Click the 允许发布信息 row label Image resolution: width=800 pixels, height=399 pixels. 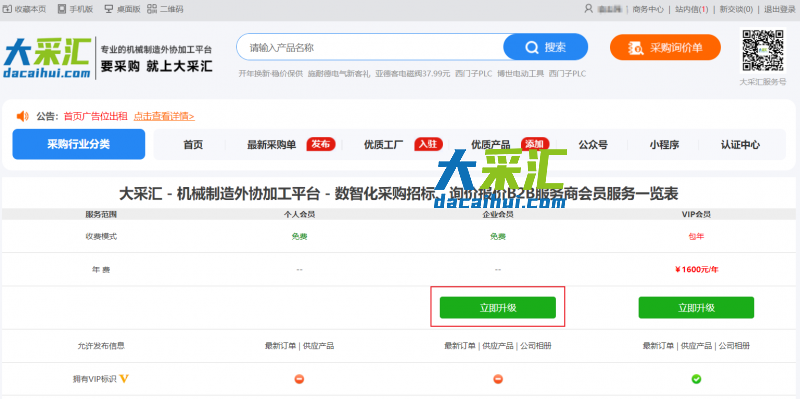(x=101, y=346)
